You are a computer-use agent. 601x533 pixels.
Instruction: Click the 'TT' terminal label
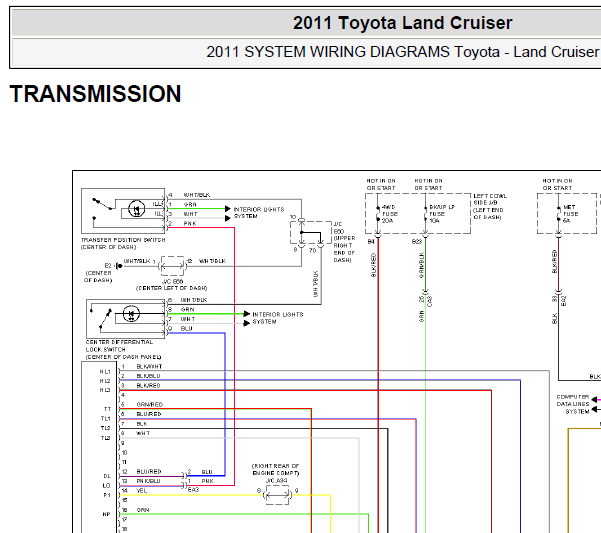[107, 409]
